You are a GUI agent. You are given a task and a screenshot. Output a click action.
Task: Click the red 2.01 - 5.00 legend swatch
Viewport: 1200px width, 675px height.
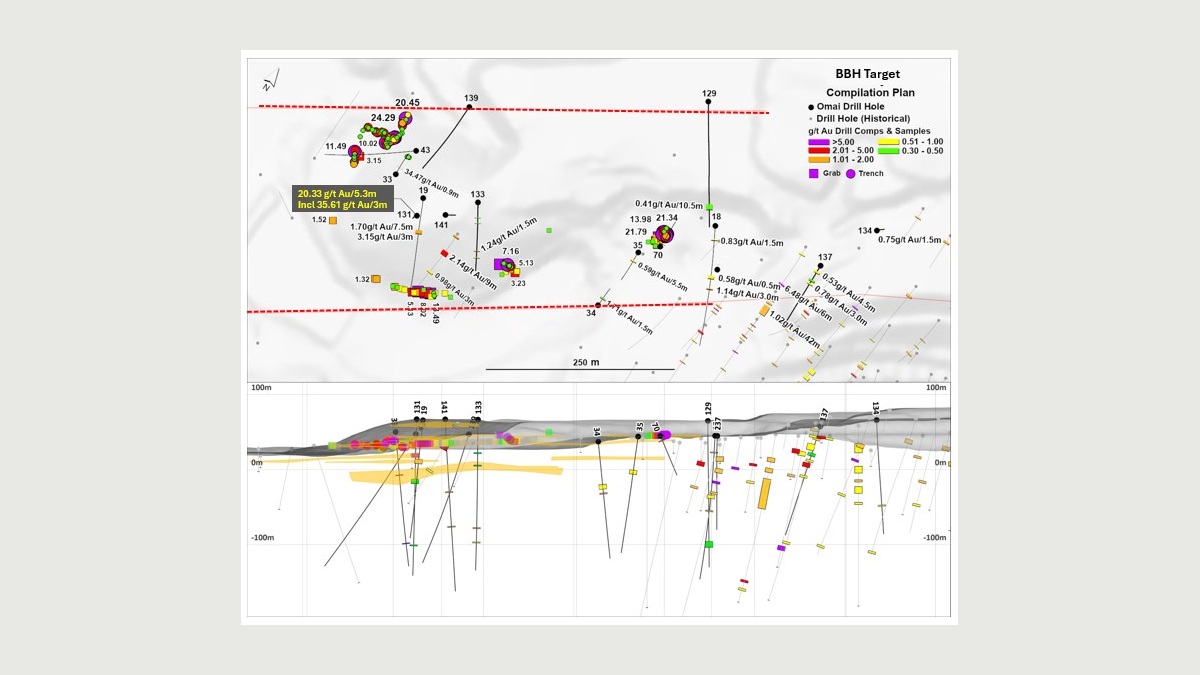click(x=818, y=150)
